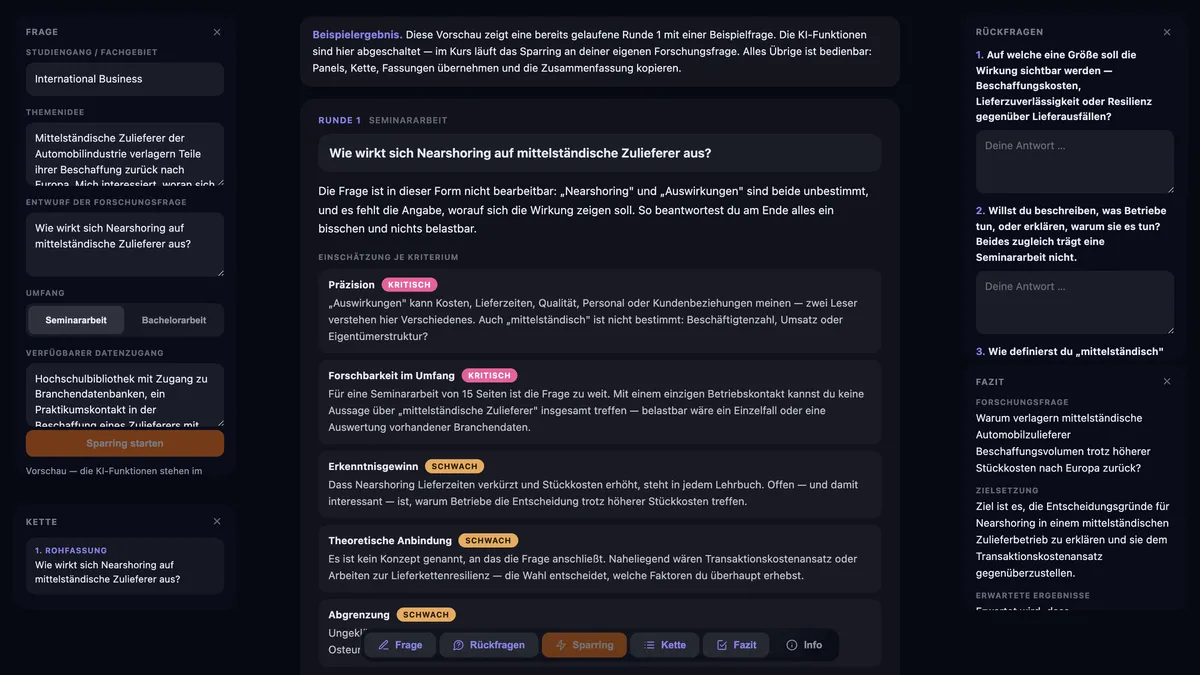Close the Frage panel
Screen dimensions: 1200x675
pyautogui.click(x=217, y=32)
